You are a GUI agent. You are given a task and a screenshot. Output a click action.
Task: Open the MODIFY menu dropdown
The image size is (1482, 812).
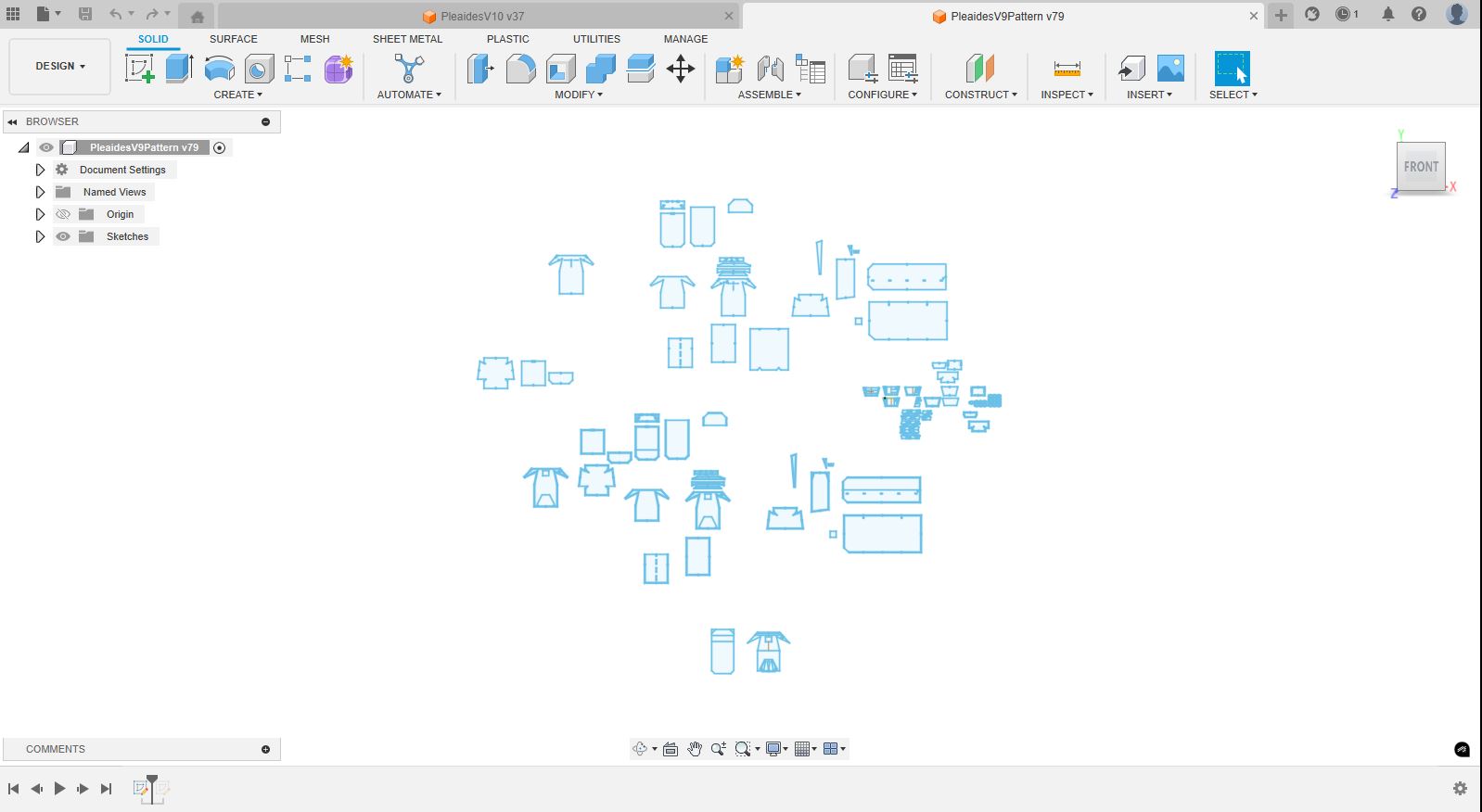579,95
